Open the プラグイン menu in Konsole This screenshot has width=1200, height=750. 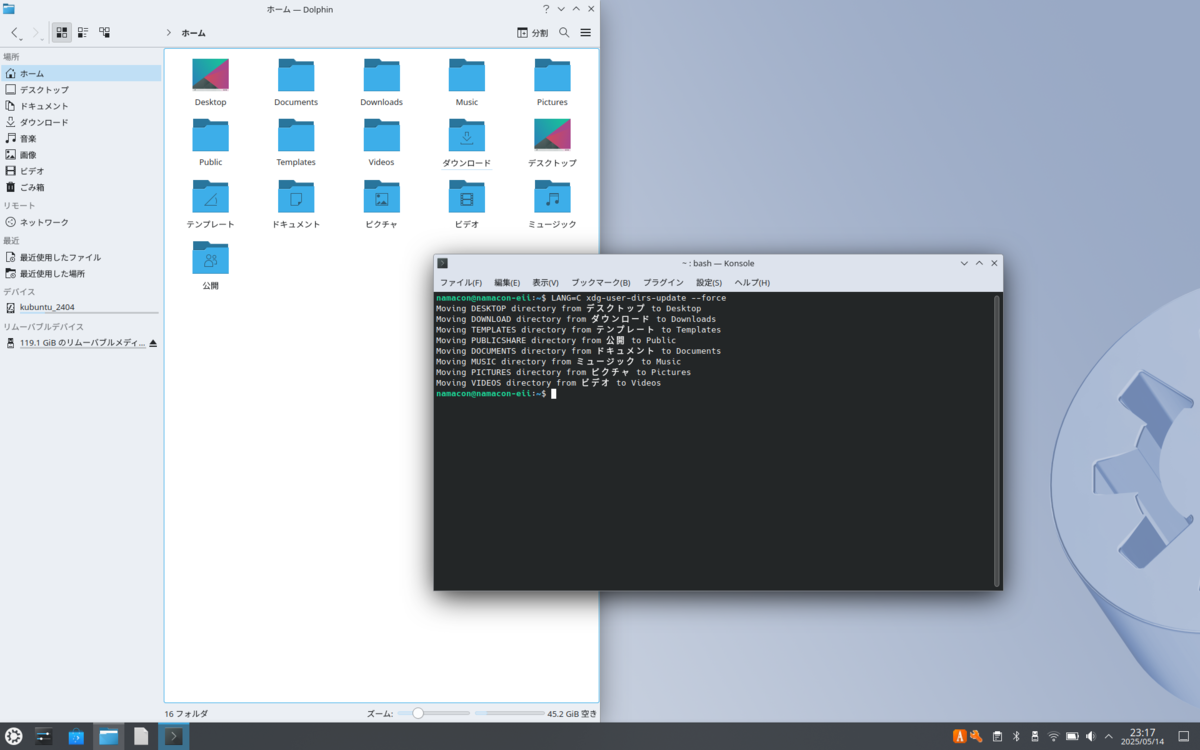[x=663, y=283]
